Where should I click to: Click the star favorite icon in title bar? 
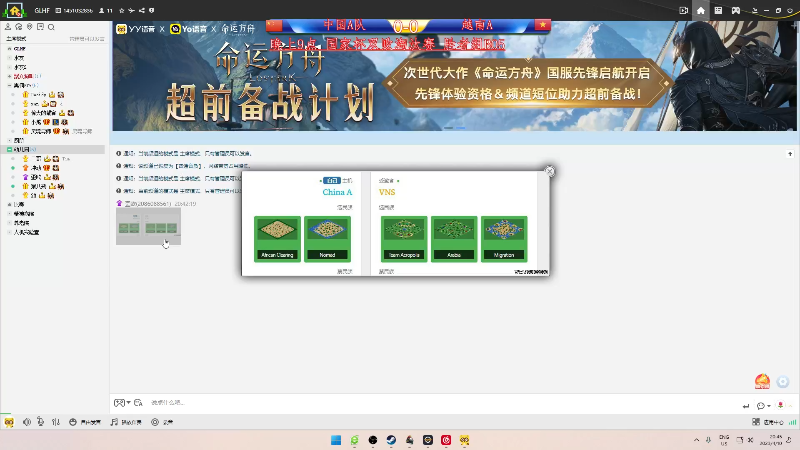click(121, 10)
